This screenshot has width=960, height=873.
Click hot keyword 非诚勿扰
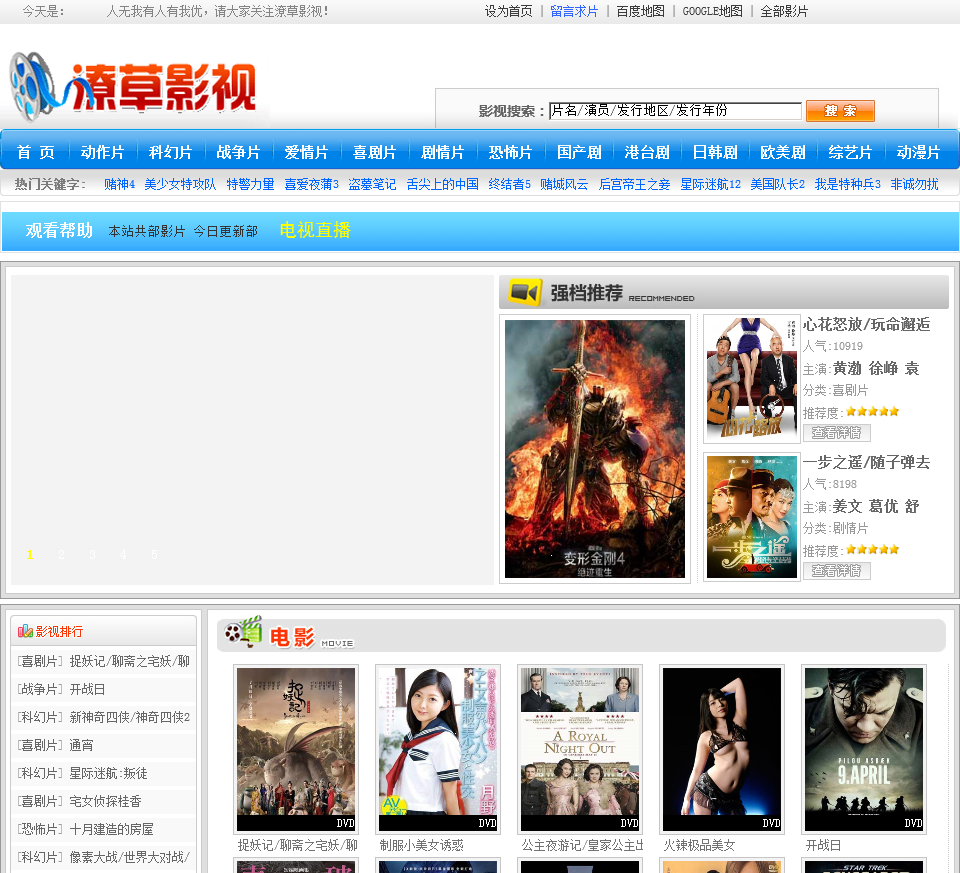pos(914,184)
